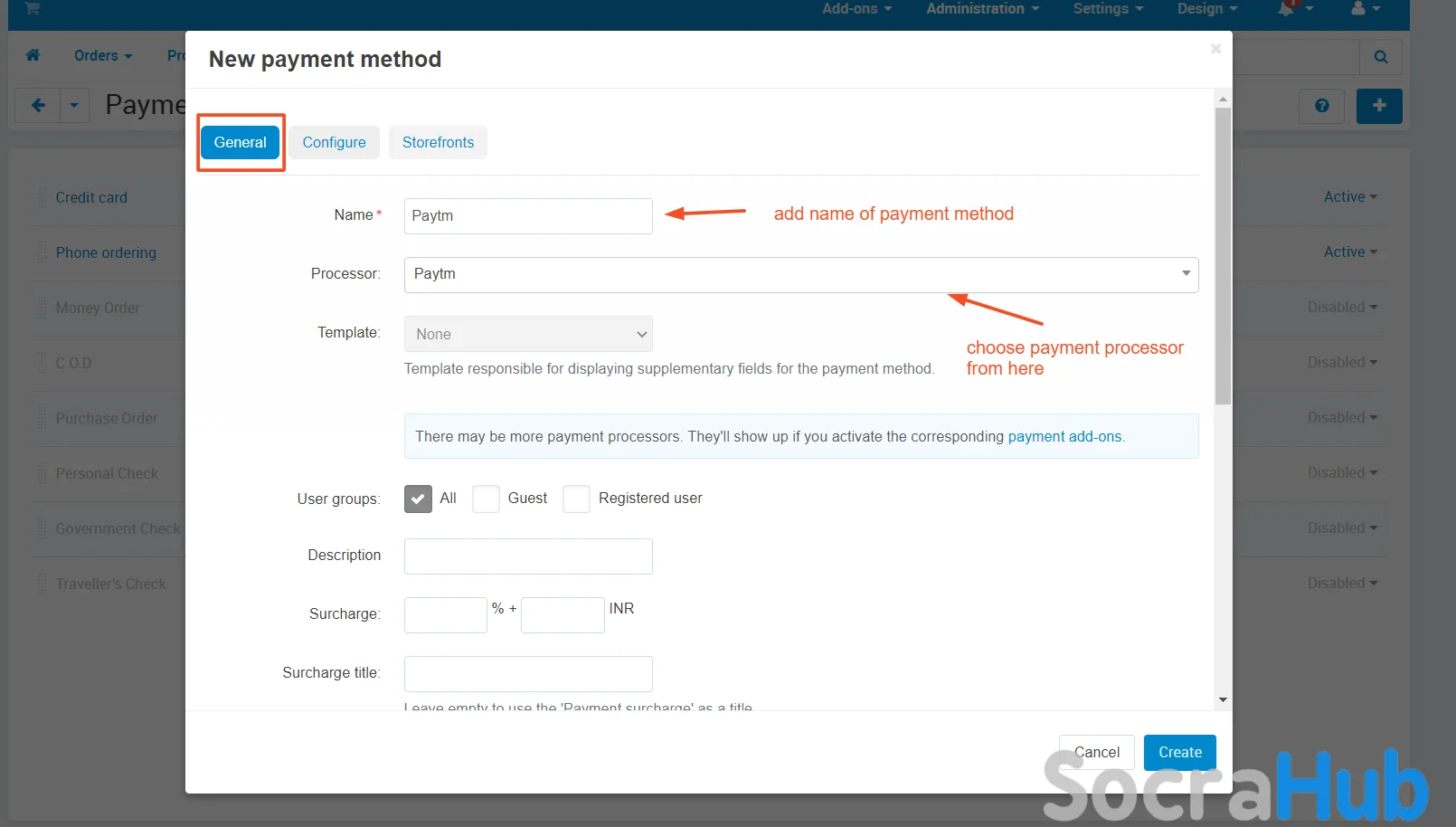Expand the Template dropdown
Screen dimensions: 1456x827
[x=528, y=334]
